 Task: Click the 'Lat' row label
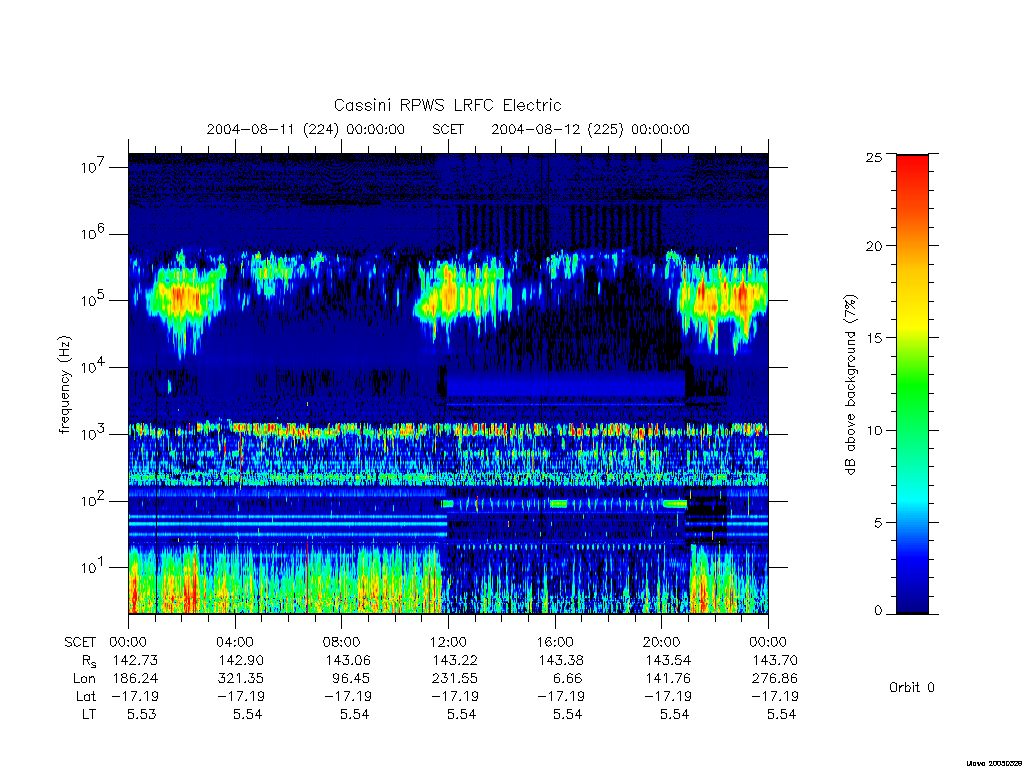point(86,696)
